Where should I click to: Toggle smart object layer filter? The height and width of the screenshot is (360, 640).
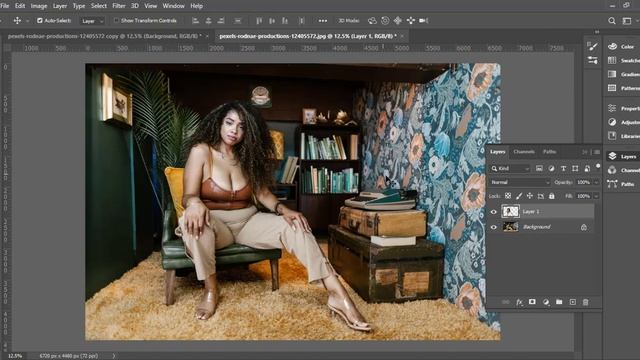[587, 168]
